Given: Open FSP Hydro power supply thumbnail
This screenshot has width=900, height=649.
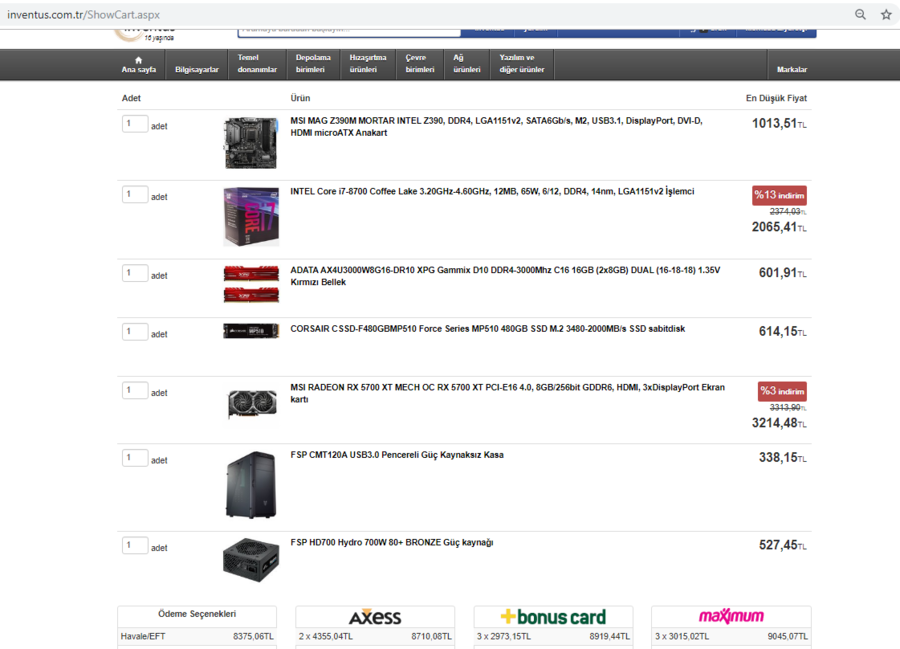Looking at the screenshot, I should coord(251,559).
